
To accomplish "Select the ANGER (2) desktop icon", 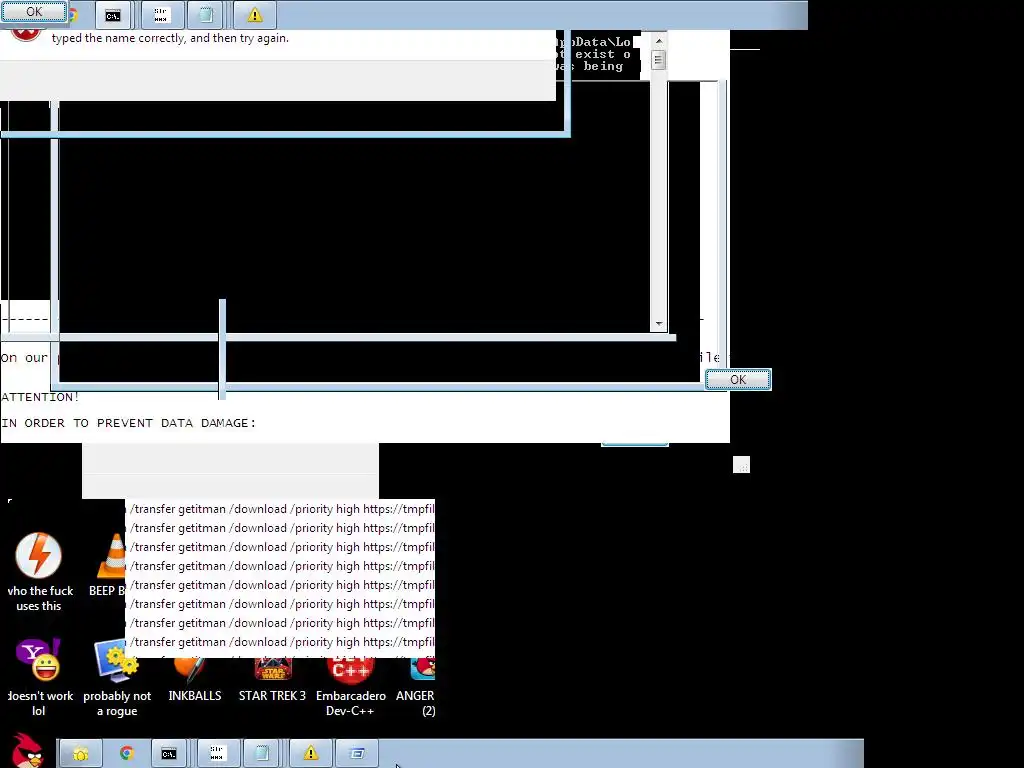I will pos(417,687).
